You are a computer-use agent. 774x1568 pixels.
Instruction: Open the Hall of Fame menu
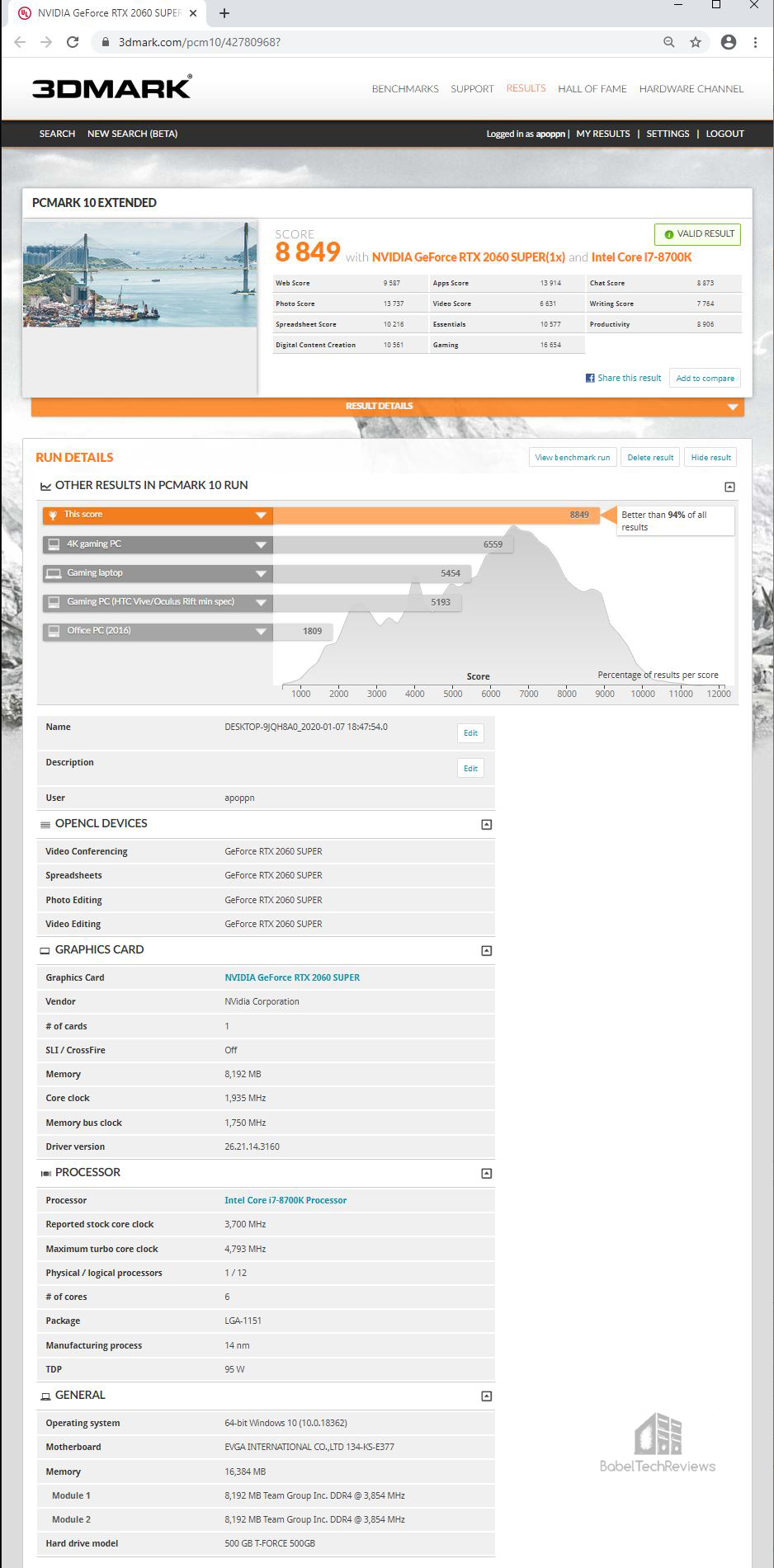(592, 89)
